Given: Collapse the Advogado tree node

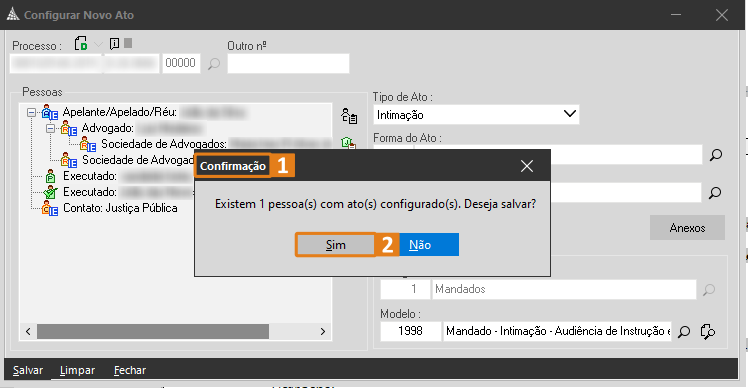Looking at the screenshot, I should (x=51, y=128).
